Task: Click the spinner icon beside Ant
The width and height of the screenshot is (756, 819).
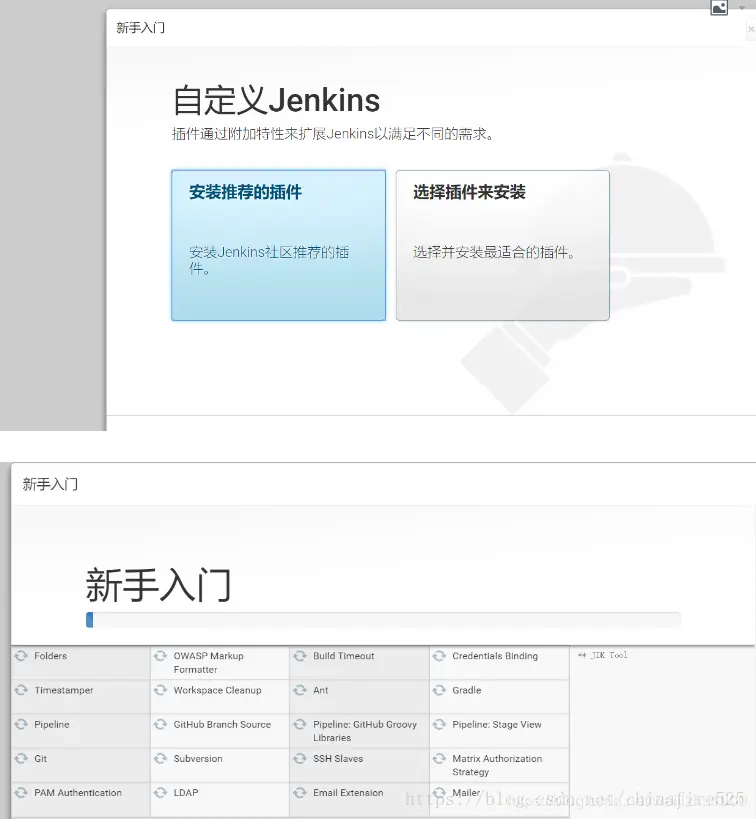Action: point(300,690)
